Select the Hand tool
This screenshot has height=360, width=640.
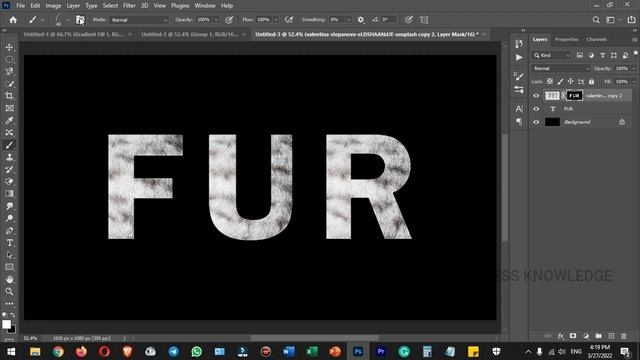tap(9, 279)
